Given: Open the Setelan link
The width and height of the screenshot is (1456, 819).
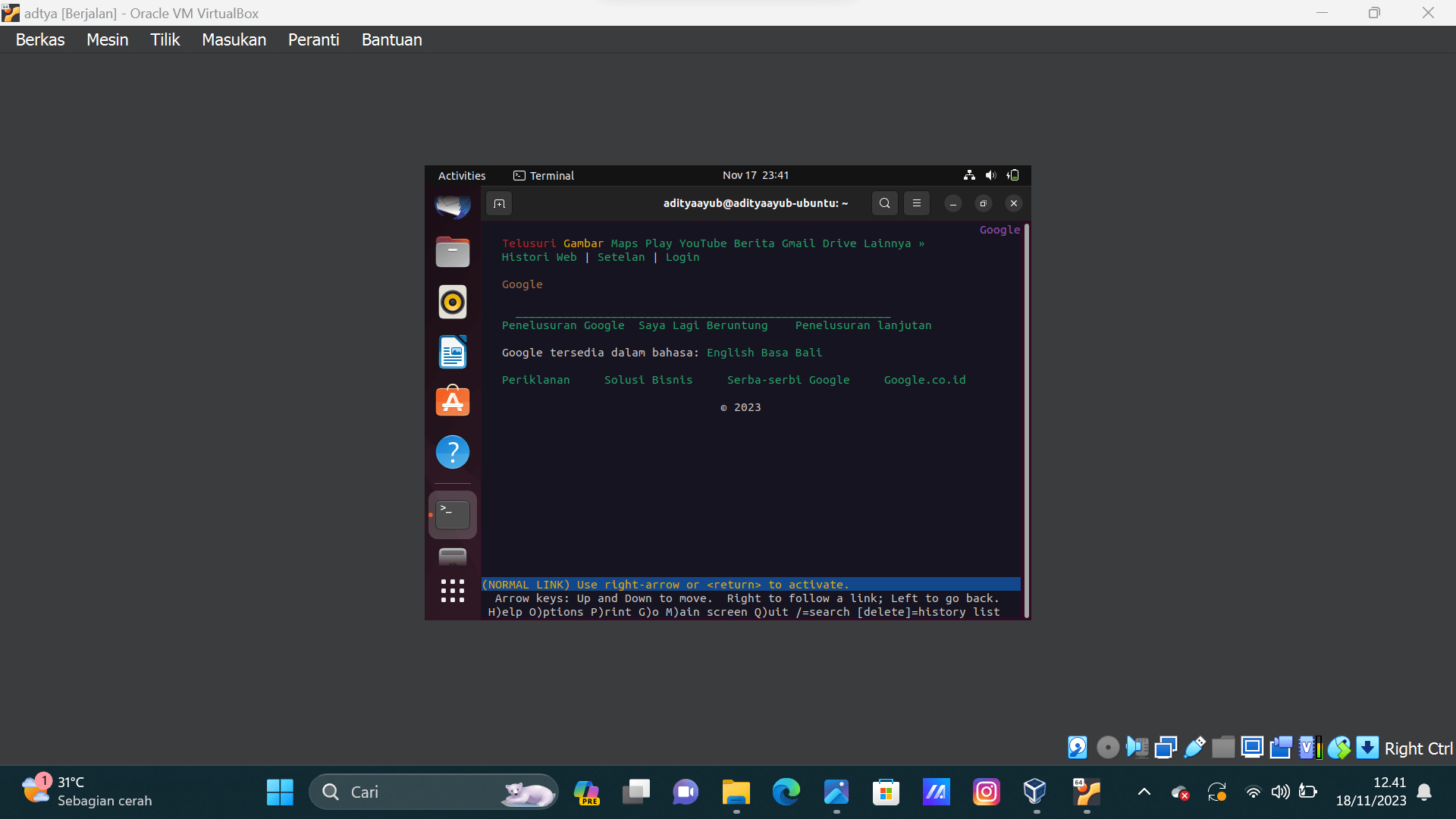Looking at the screenshot, I should point(621,257).
